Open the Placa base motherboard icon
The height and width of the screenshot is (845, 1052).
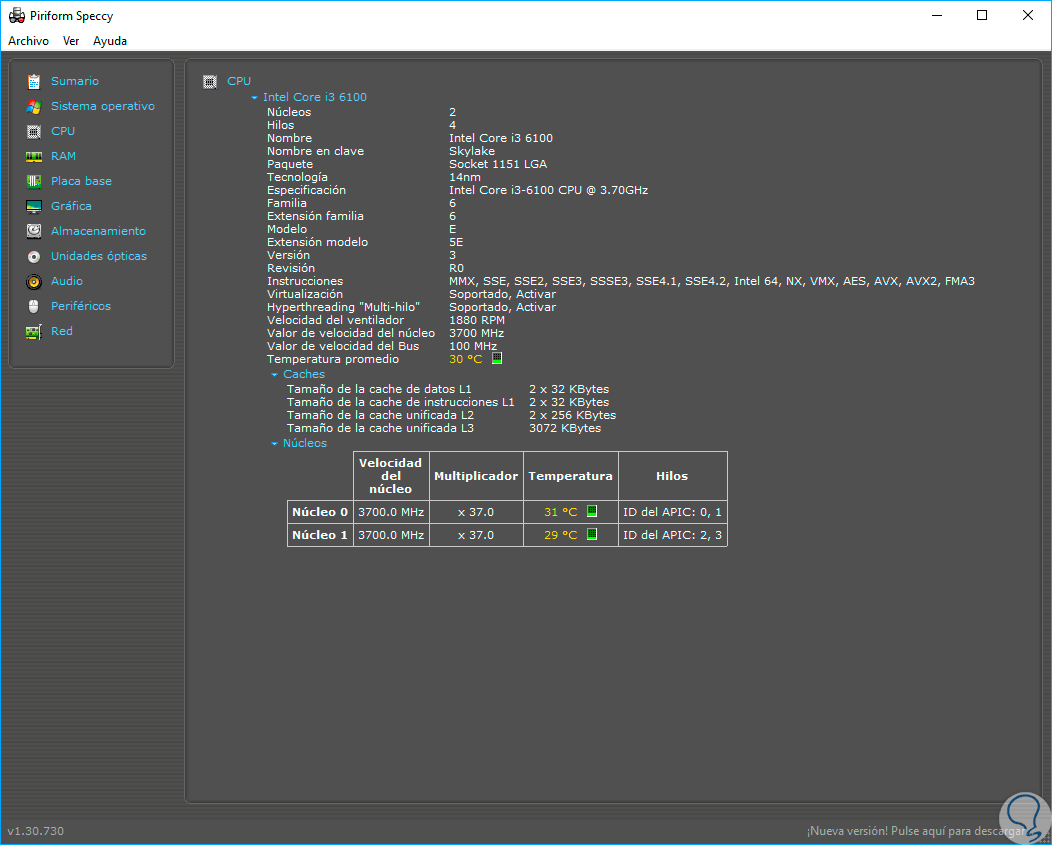coord(34,181)
